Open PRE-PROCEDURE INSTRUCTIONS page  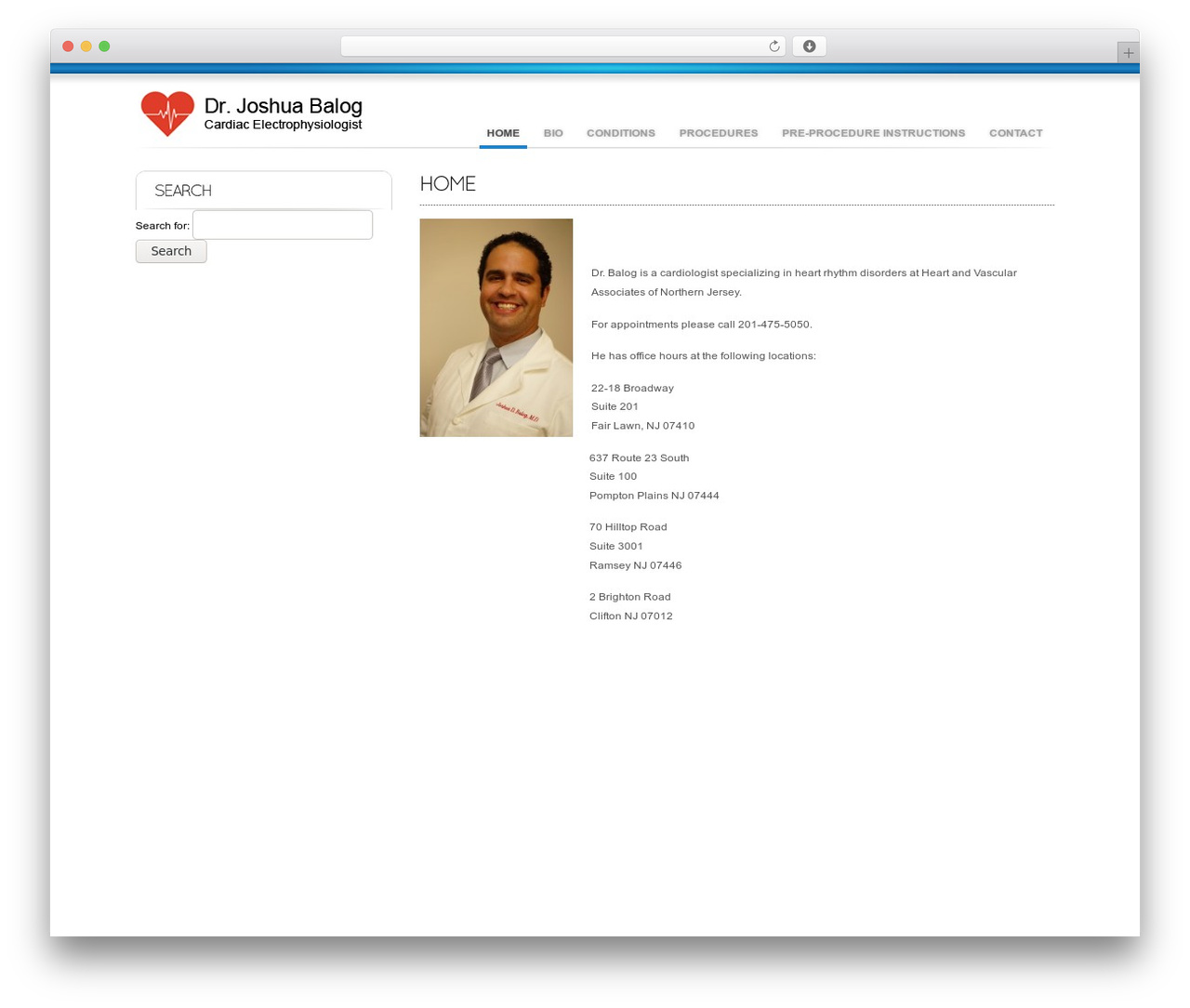click(873, 133)
